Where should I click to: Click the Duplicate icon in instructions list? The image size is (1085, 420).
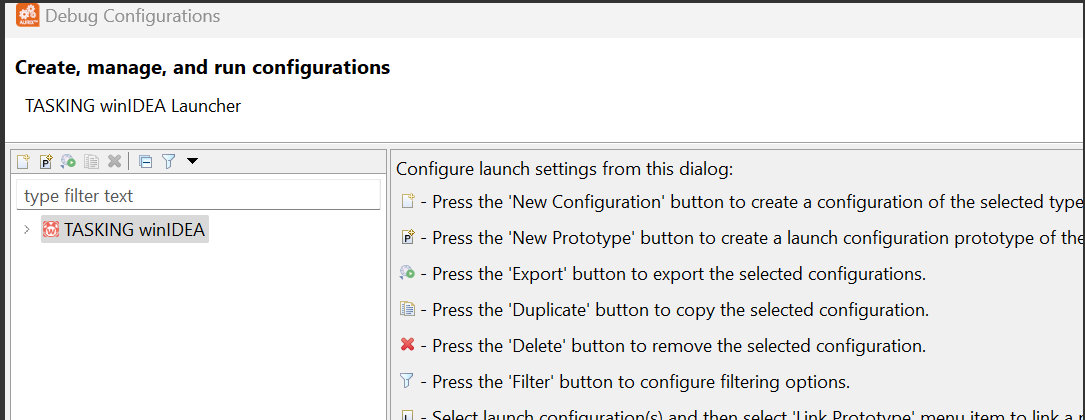[x=407, y=310]
